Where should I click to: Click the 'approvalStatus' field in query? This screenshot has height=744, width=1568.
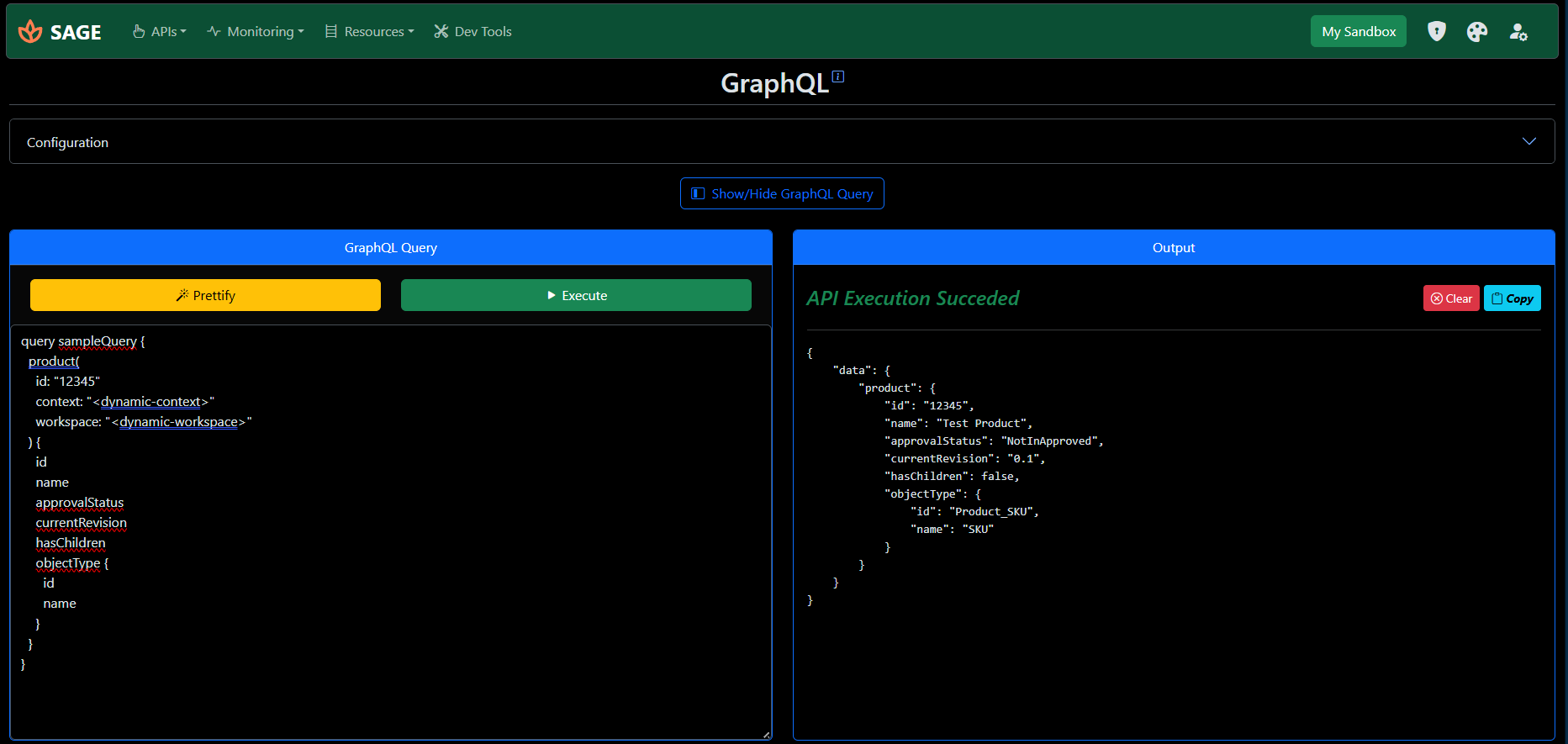point(80,503)
